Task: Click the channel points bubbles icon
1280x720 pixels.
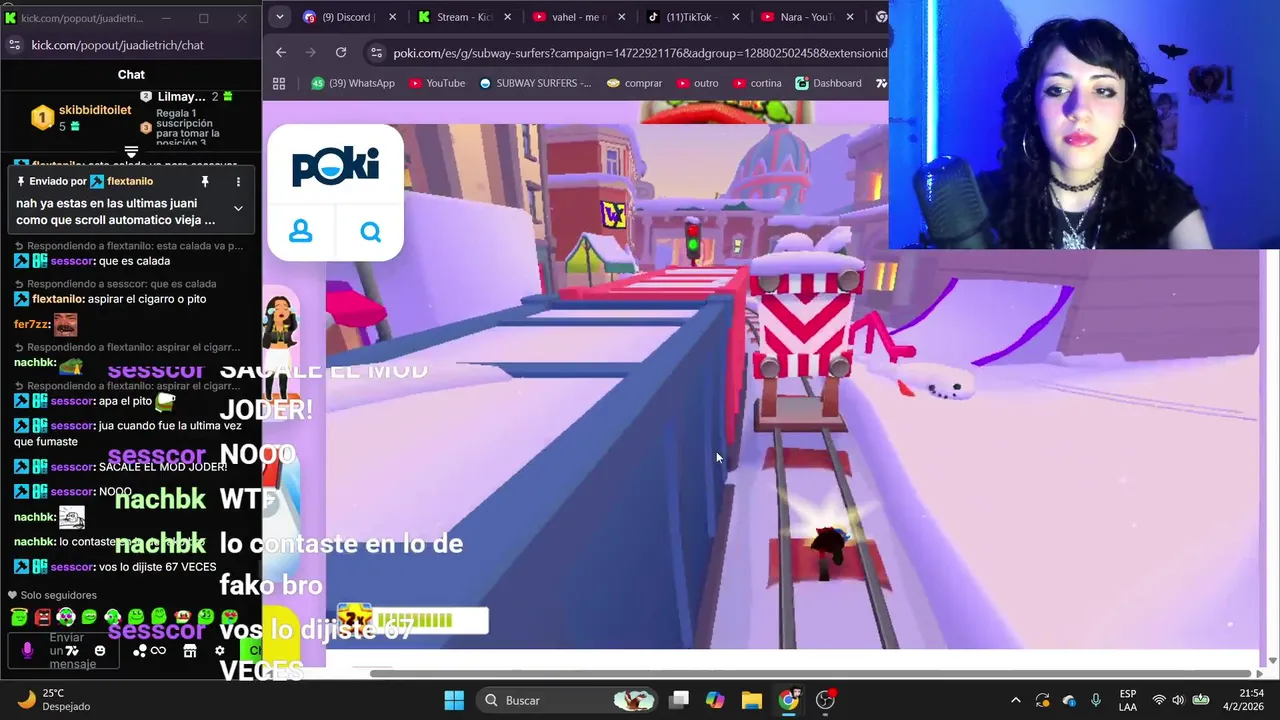Action: [x=140, y=651]
